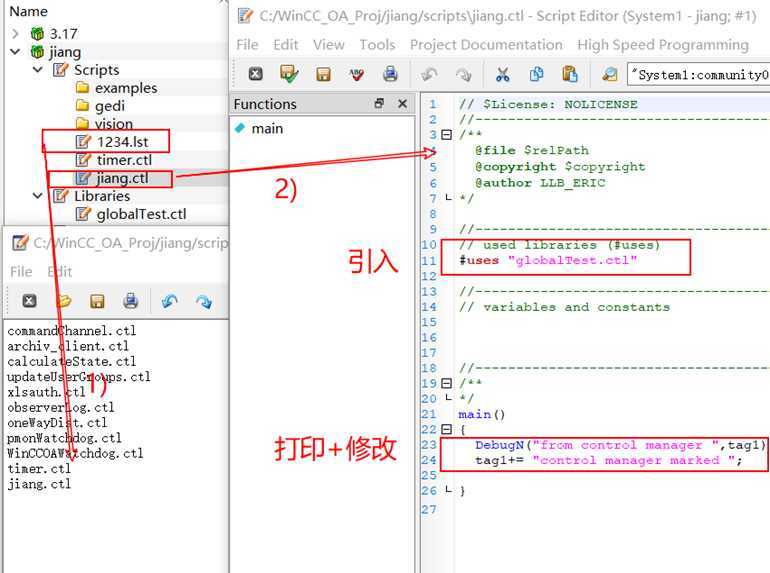Click jiang.ctl line in list file
The image size is (770, 573).
click(x=39, y=484)
